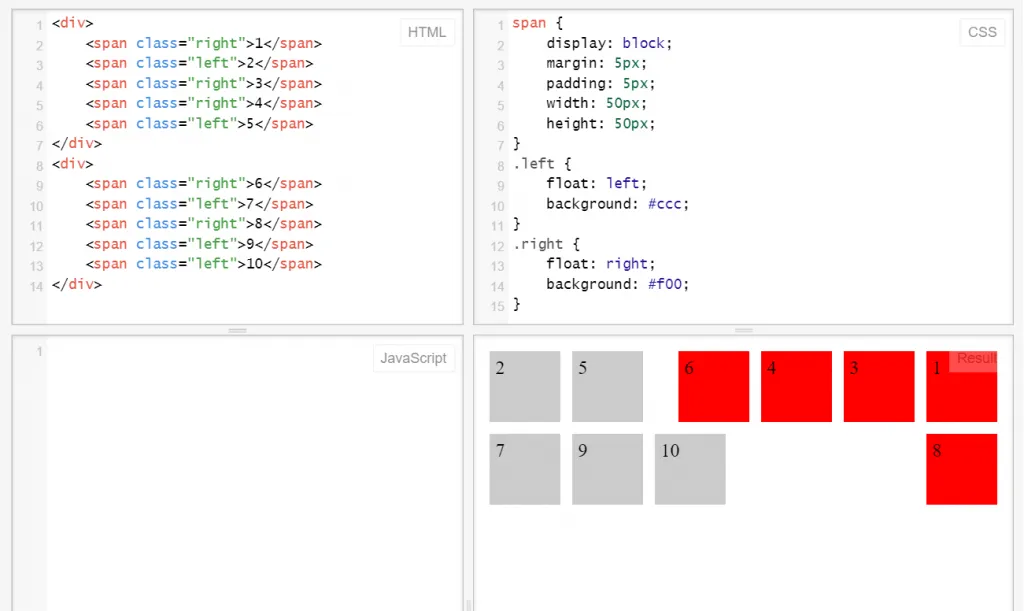Click the red box numbered 3
The width and height of the screenshot is (1024, 611).
[879, 386]
